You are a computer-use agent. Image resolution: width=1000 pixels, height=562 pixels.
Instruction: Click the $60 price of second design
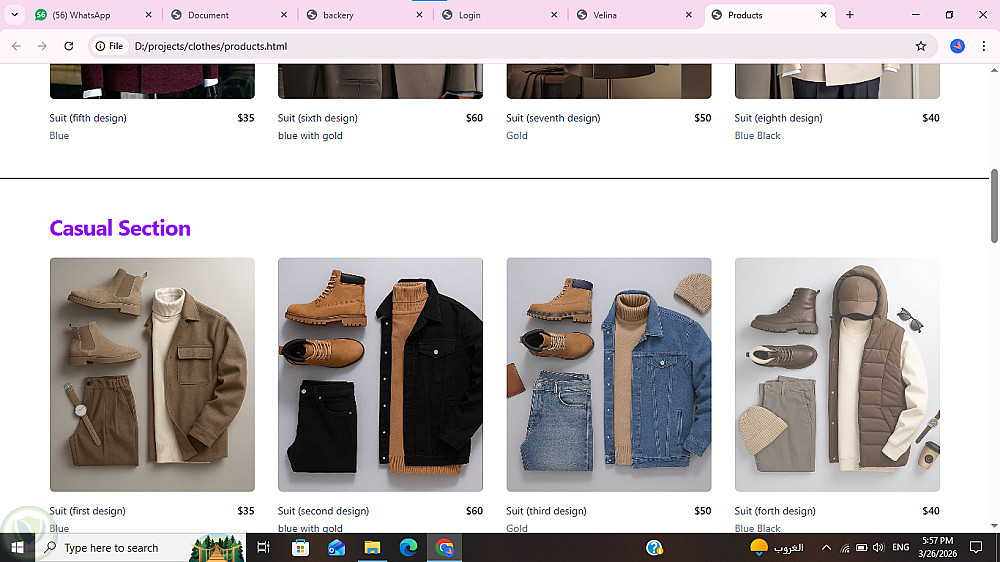(x=474, y=511)
